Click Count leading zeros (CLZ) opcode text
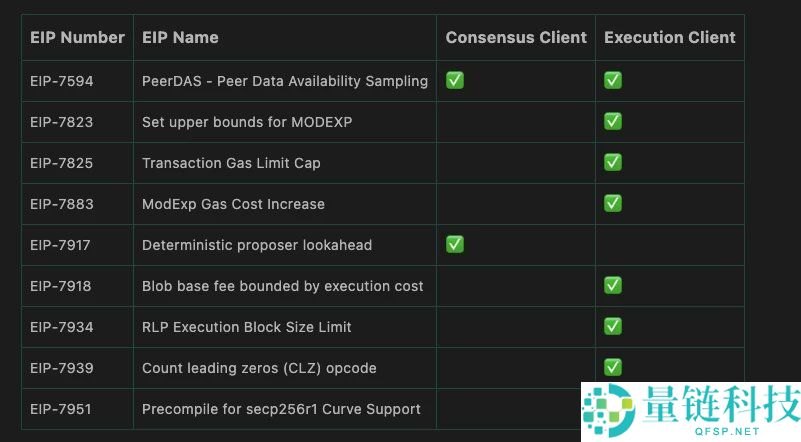This screenshot has height=442, width=801. pyautogui.click(x=259, y=368)
